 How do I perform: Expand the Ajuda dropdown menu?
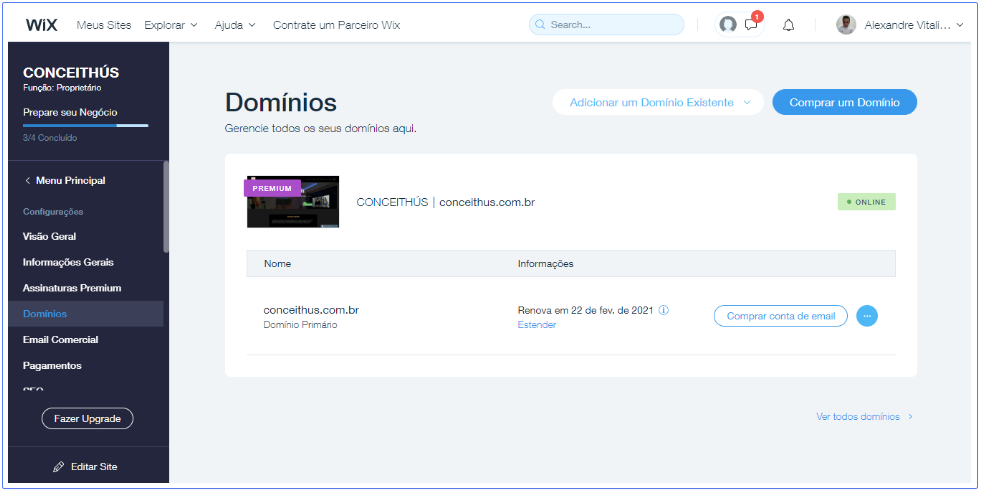(235, 25)
